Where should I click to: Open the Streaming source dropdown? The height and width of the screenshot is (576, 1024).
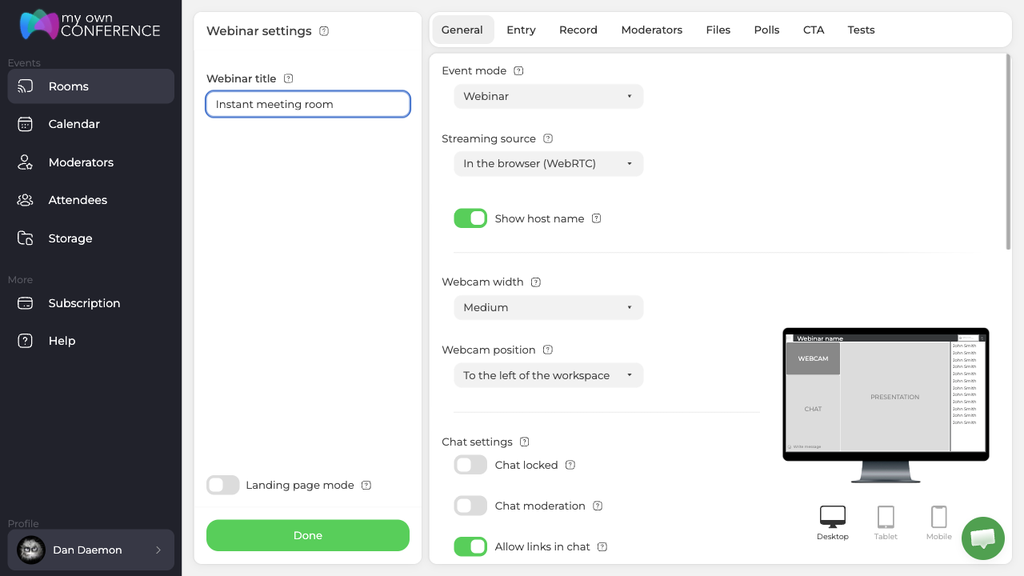(x=549, y=163)
